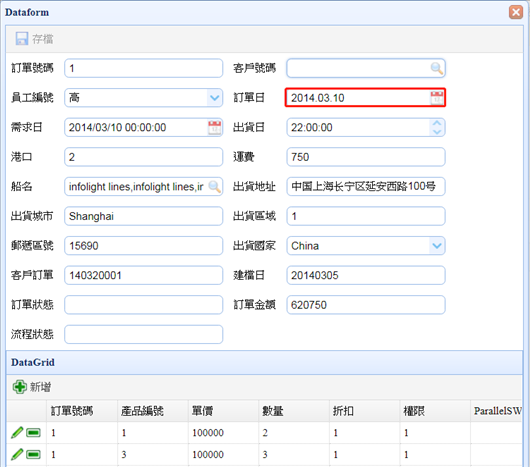530x467 pixels.
Task: Click the 船名 search magnifier icon
Action: coord(214,187)
